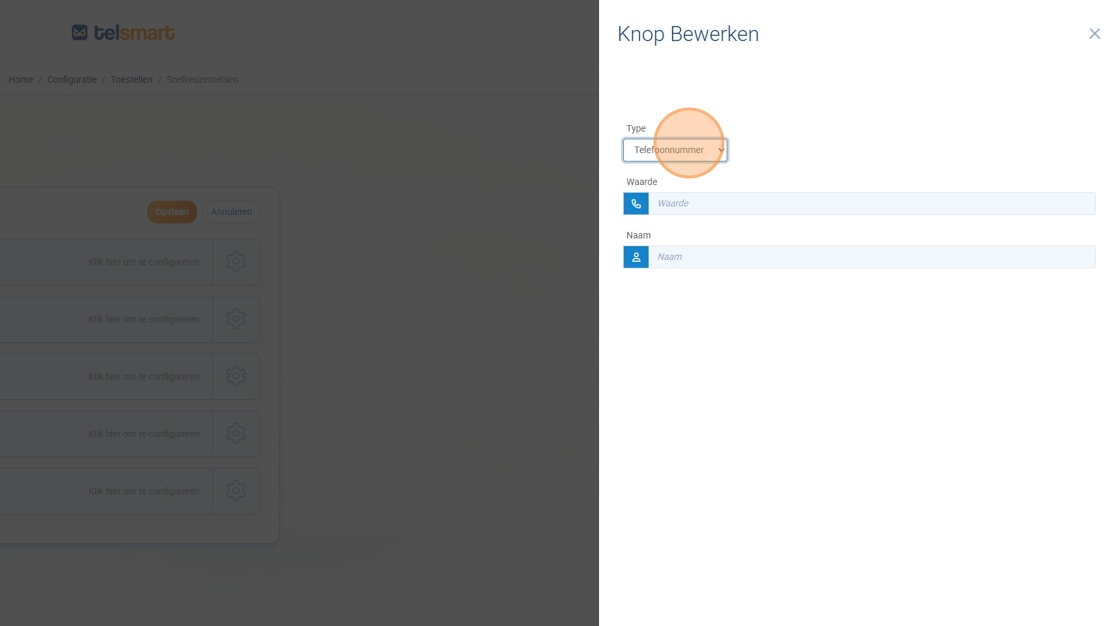
Task: Open gear settings of second button row
Action: pyautogui.click(x=236, y=319)
